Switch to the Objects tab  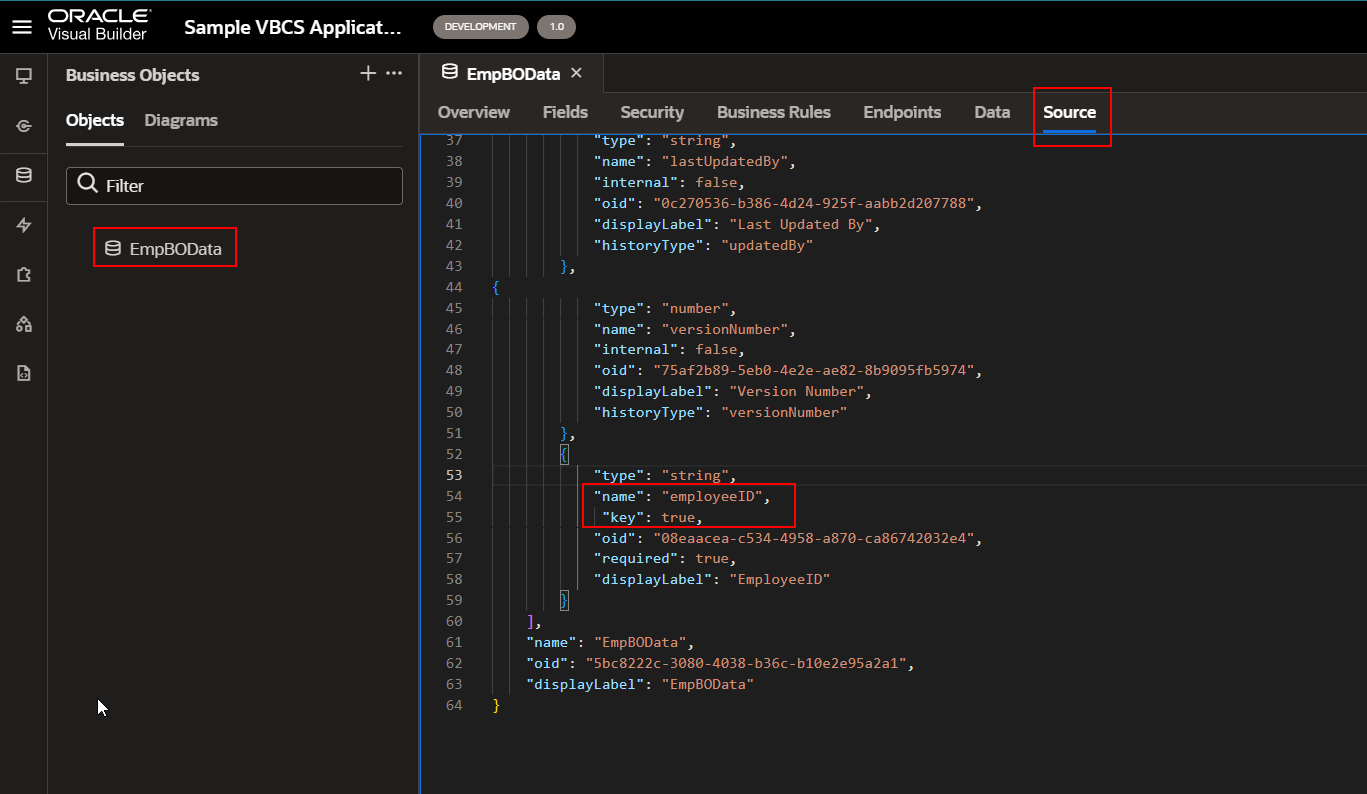pyautogui.click(x=95, y=120)
